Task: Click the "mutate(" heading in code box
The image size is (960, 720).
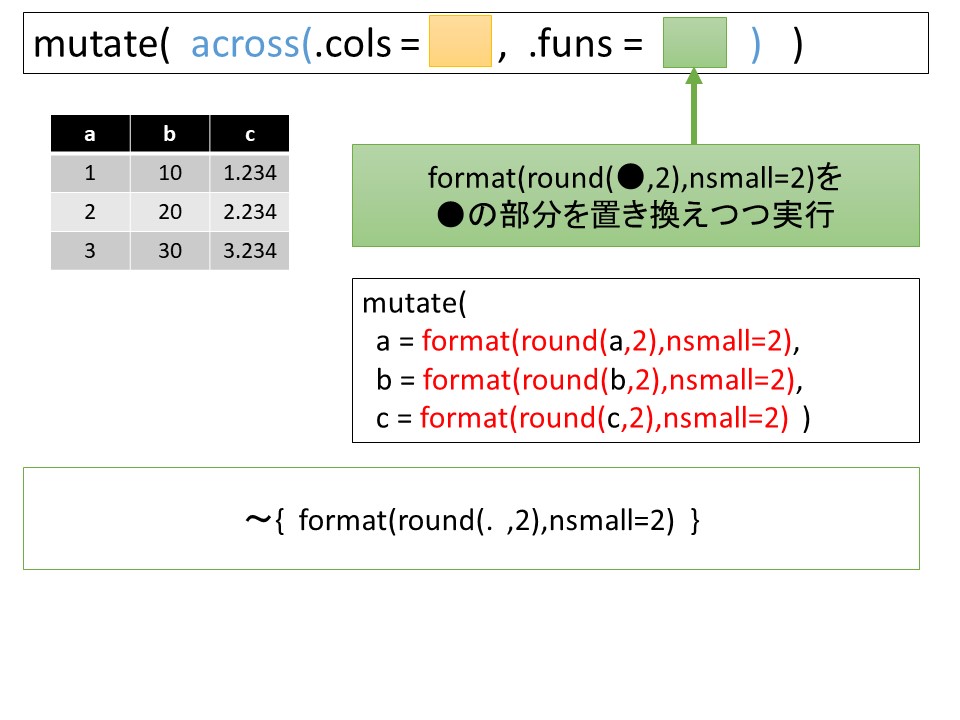Action: pyautogui.click(x=407, y=303)
